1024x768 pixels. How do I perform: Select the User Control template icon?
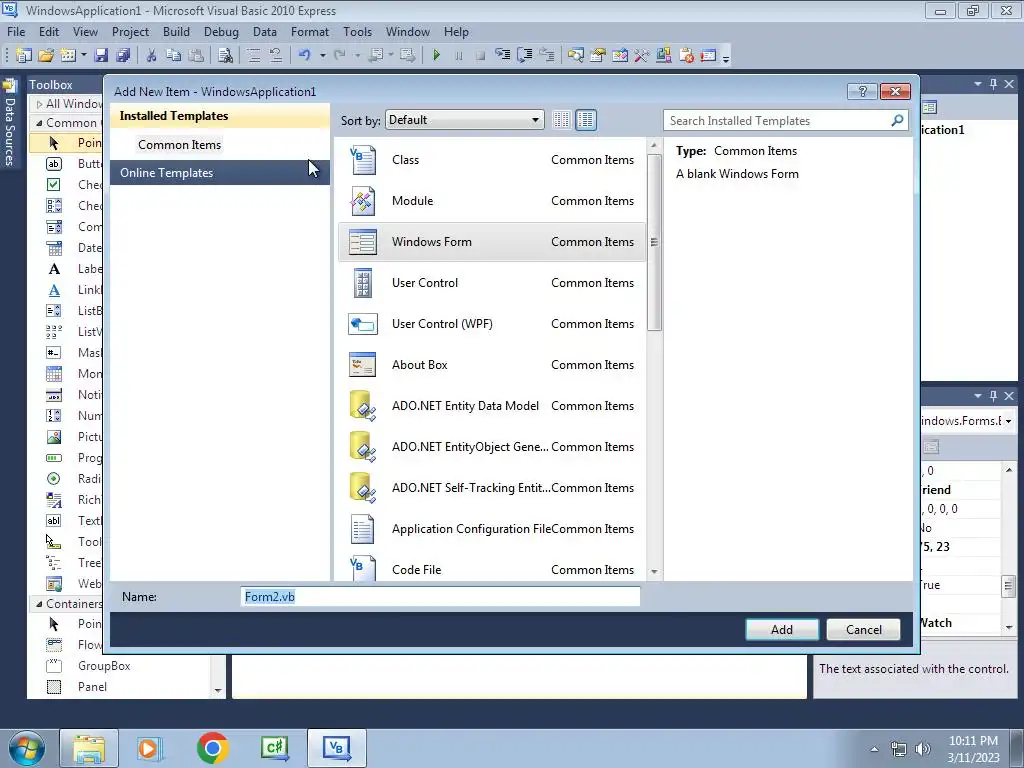[x=362, y=283]
